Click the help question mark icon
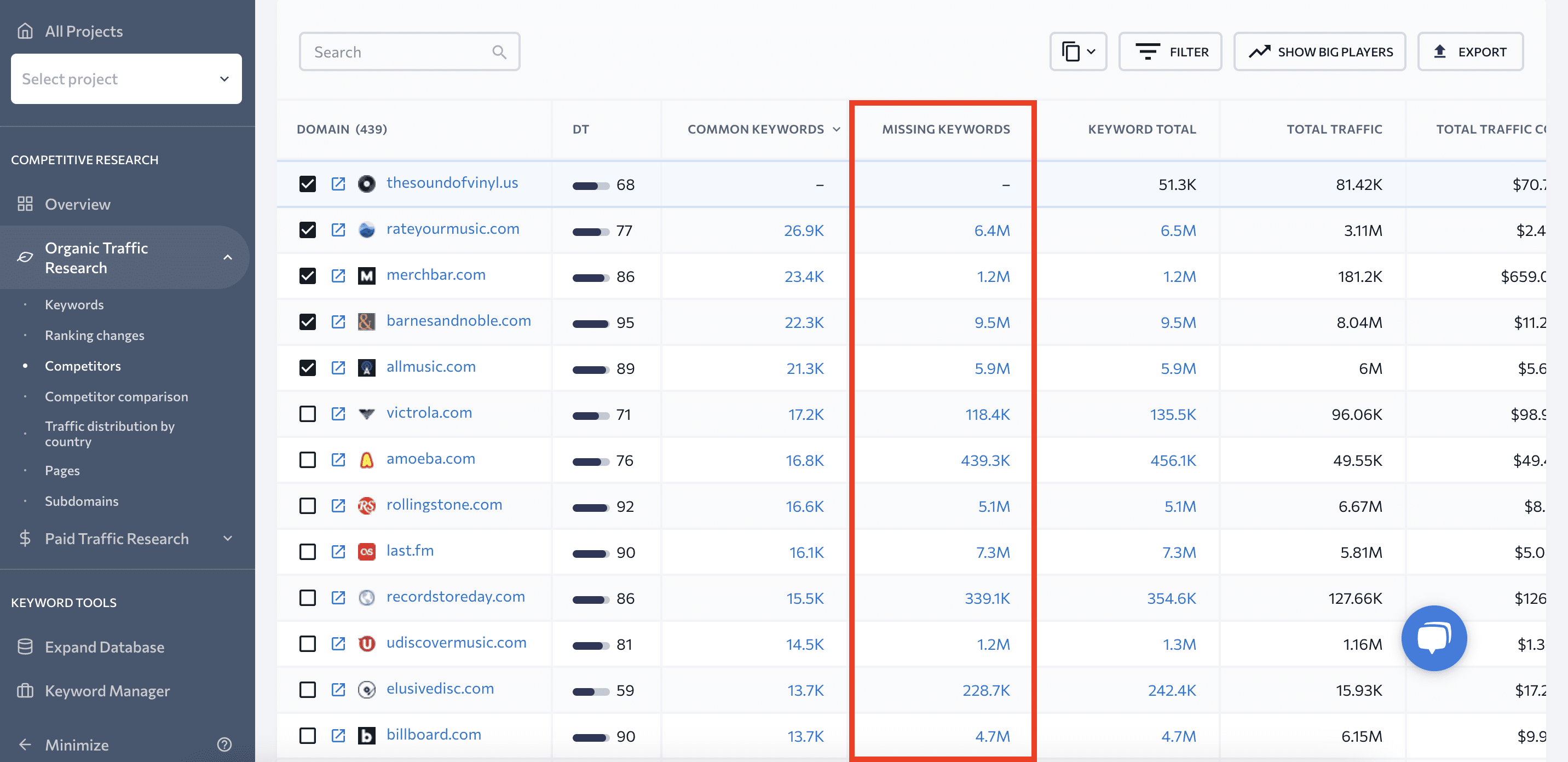 click(224, 744)
